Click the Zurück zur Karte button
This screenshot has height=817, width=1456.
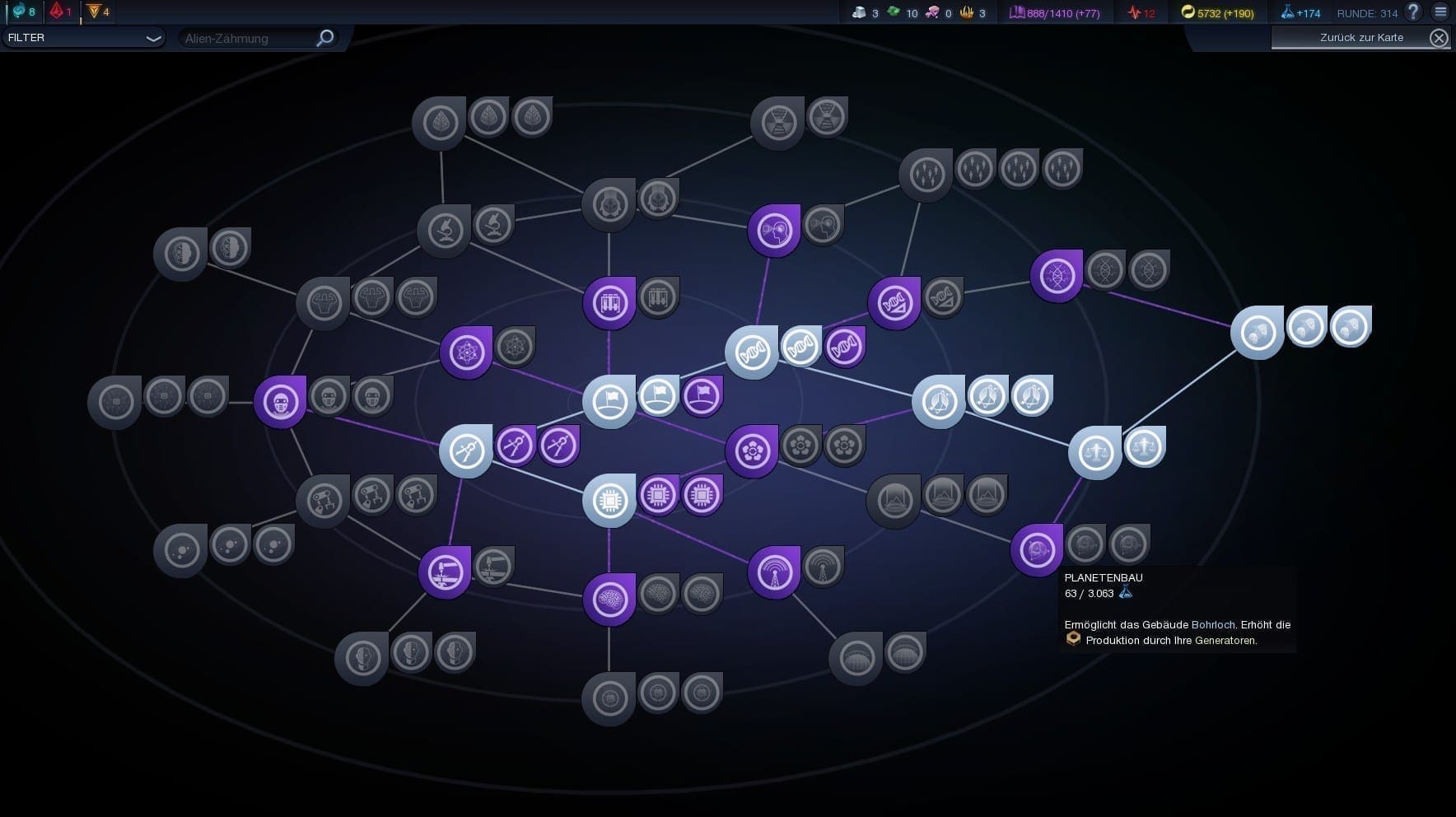click(1360, 38)
